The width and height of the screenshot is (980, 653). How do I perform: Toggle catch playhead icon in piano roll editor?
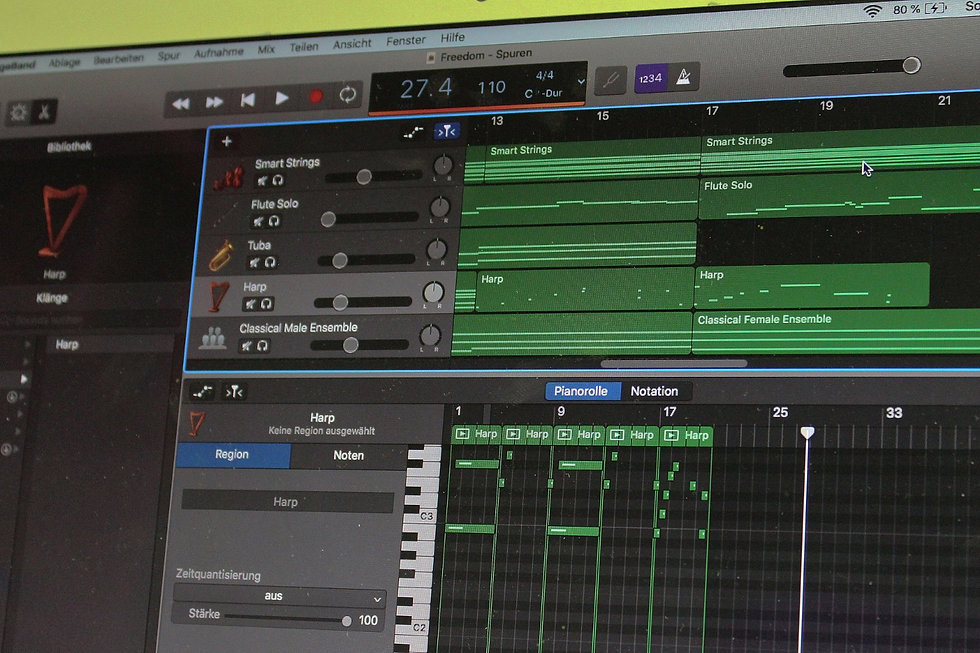[234, 392]
